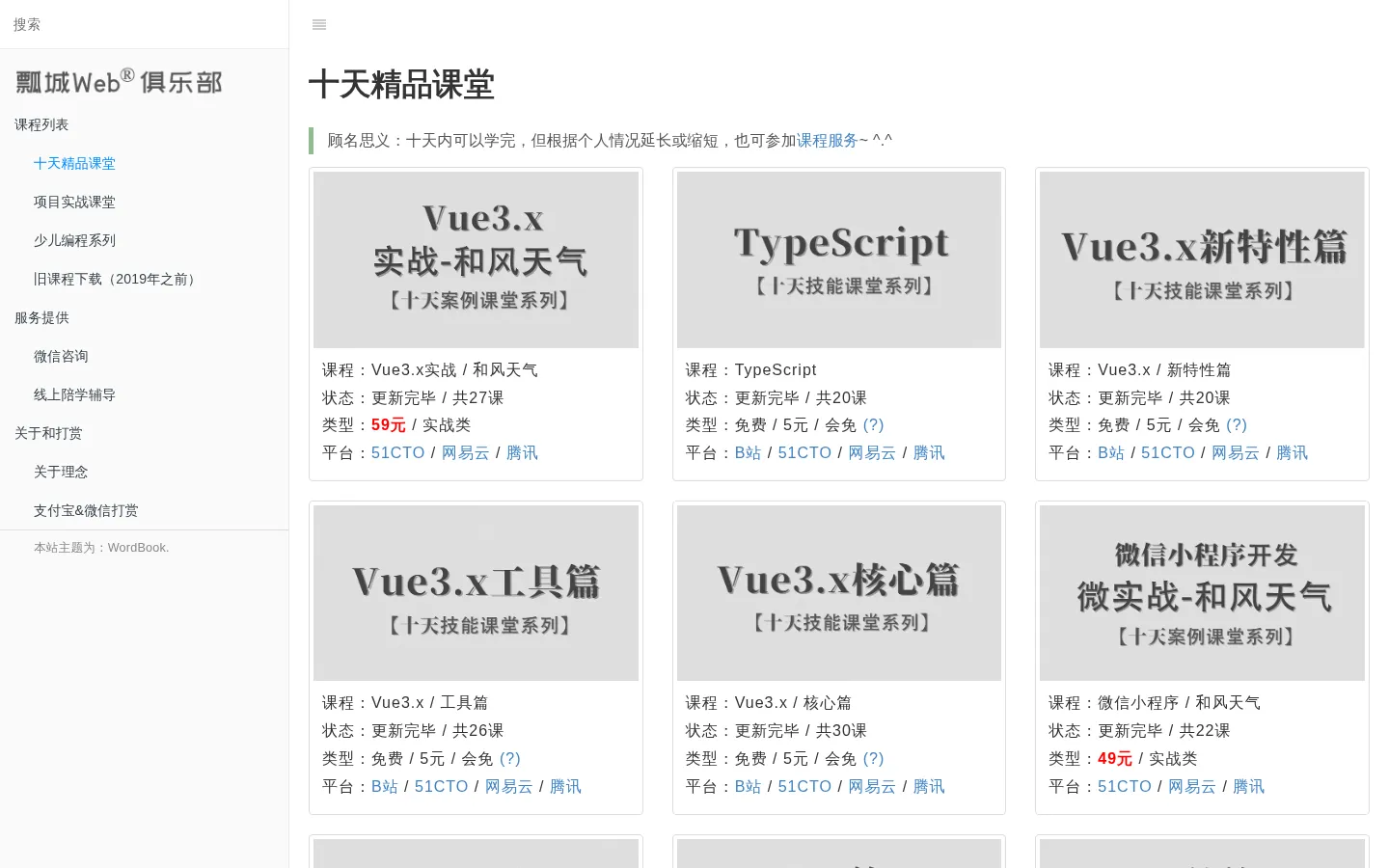
Task: Open the 腾讯 link for the TypeScript course
Action: click(x=929, y=453)
